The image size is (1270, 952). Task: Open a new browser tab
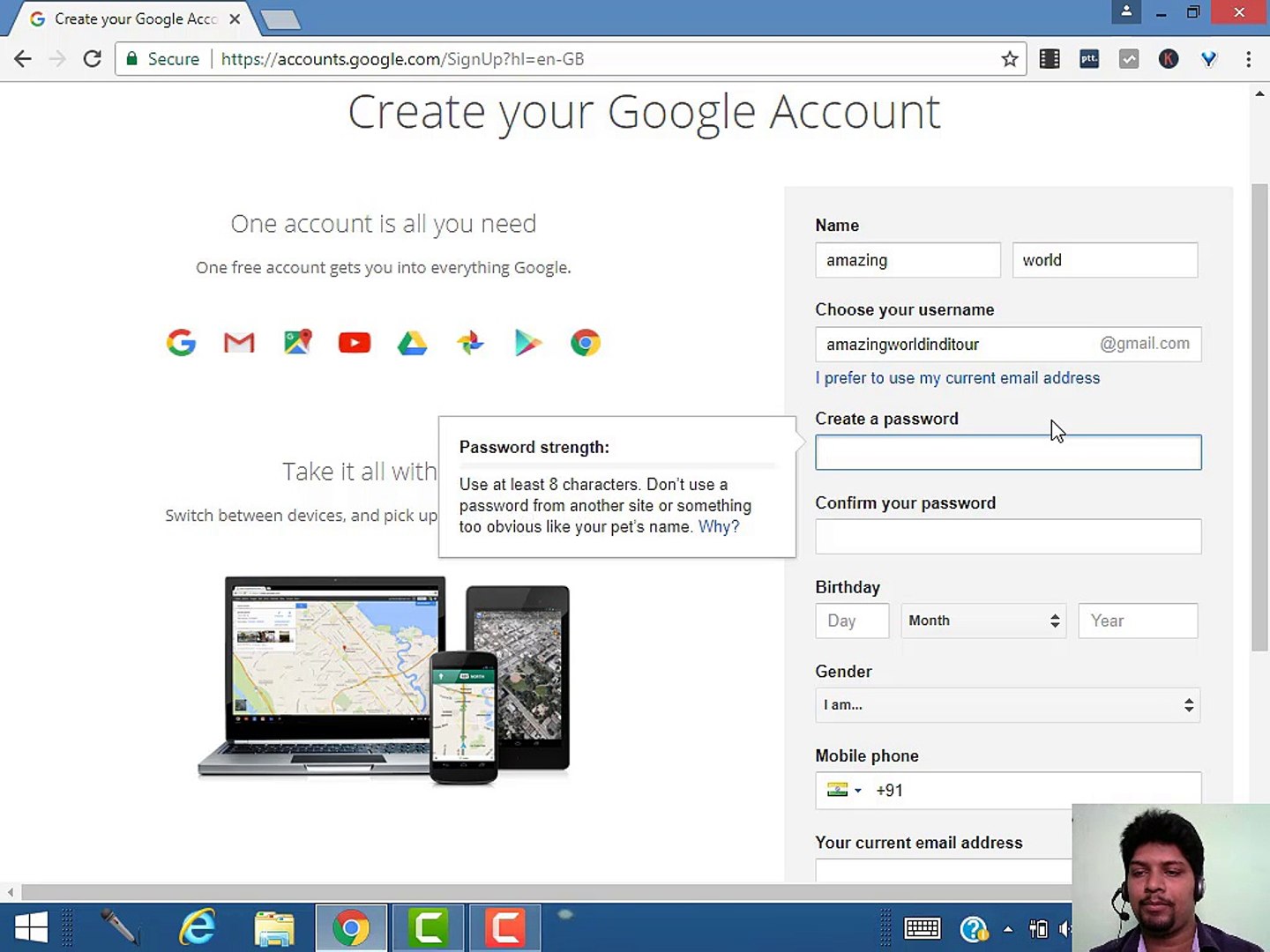(x=280, y=19)
